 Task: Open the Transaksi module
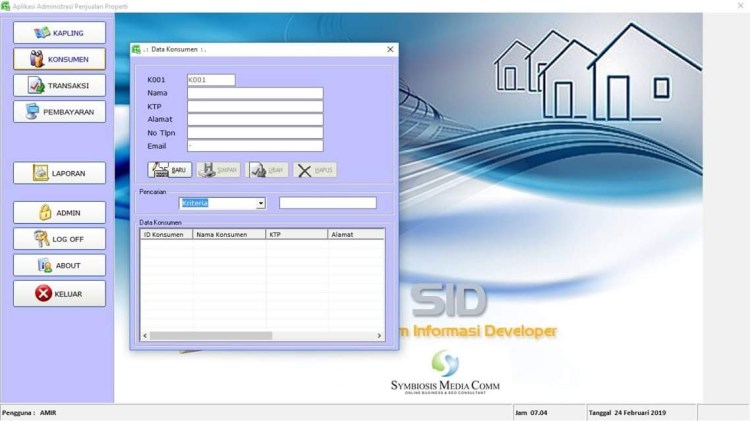click(59, 86)
